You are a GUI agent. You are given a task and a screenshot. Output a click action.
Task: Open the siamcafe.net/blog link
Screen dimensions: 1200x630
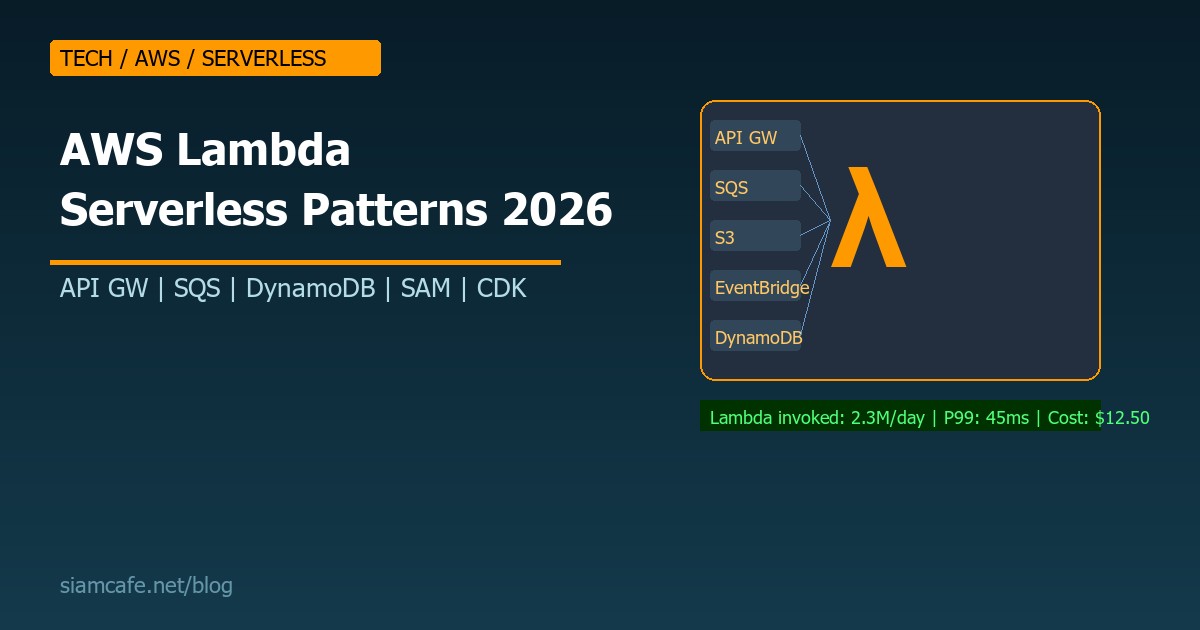click(x=146, y=585)
